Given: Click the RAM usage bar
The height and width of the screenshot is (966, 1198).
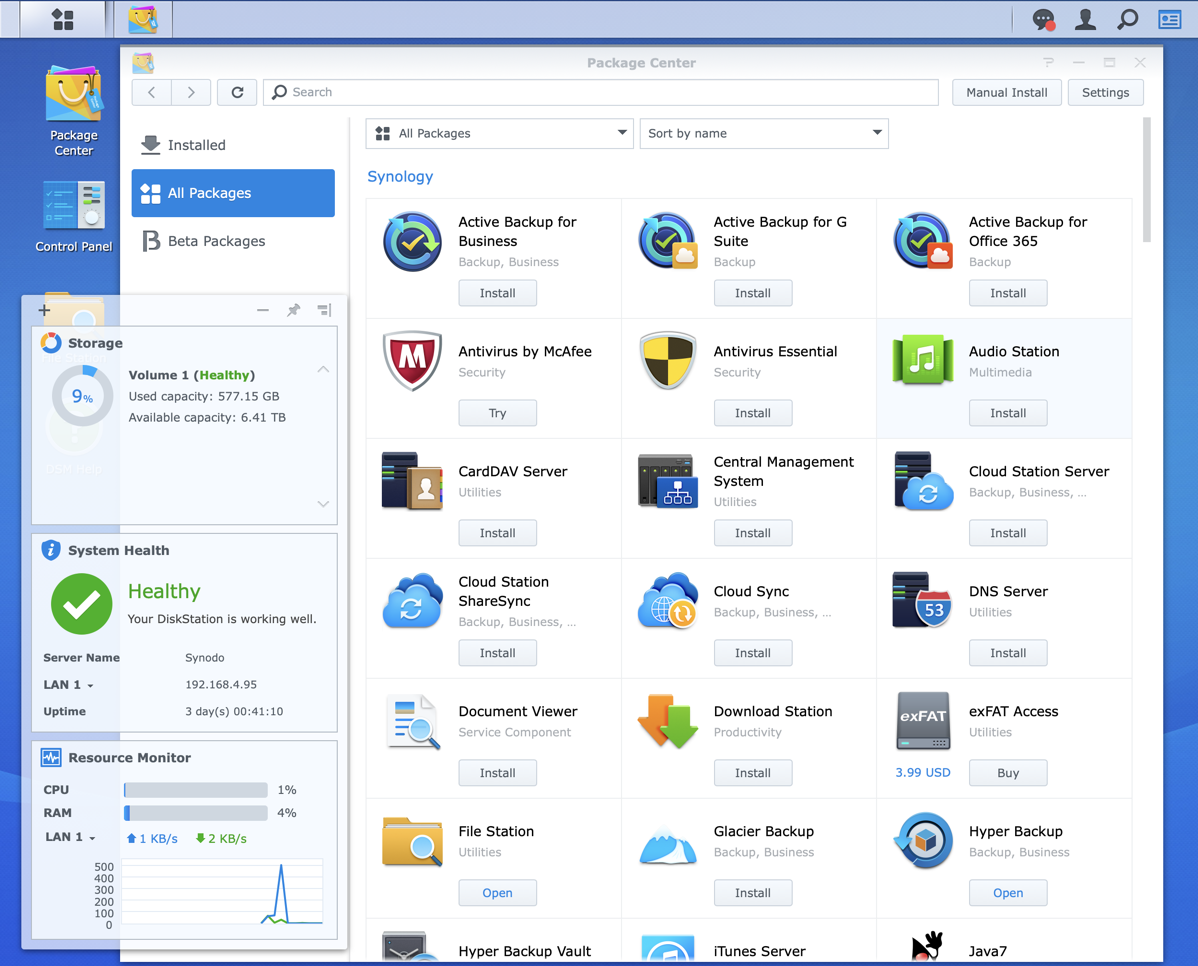Looking at the screenshot, I should [196, 813].
